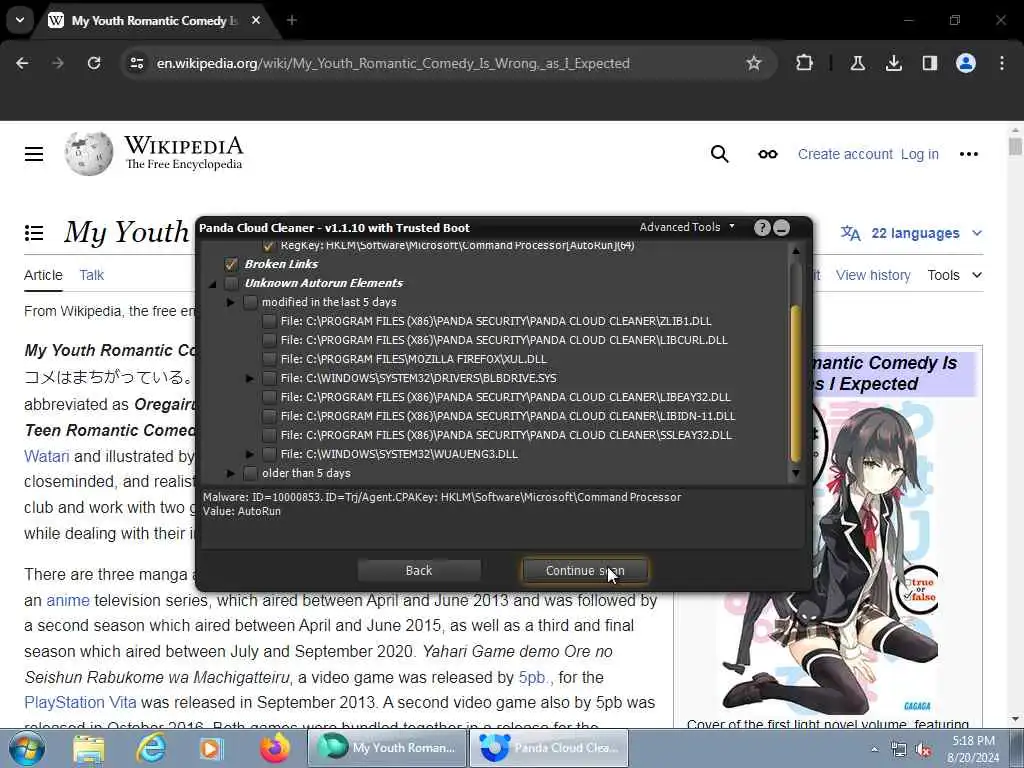The height and width of the screenshot is (768, 1024).
Task: Open Wikipedia search magnifier icon
Action: (x=719, y=154)
